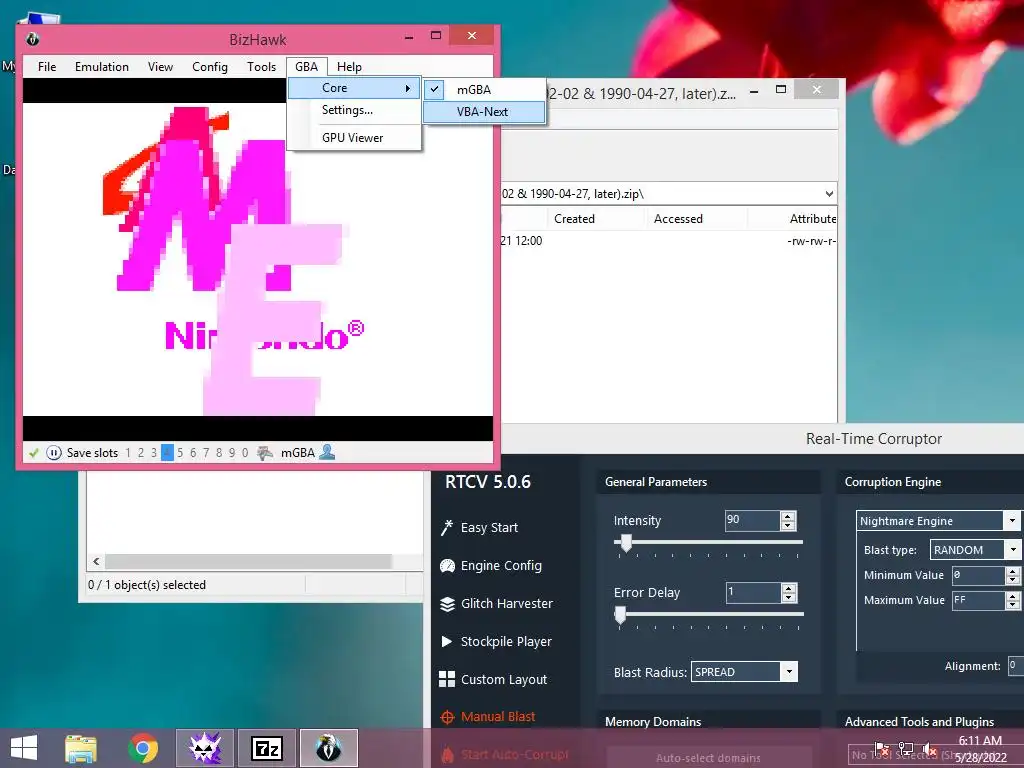Sort by Attributes column in 7-Zip
Viewport: 1024px width, 768px height.
[x=812, y=219]
